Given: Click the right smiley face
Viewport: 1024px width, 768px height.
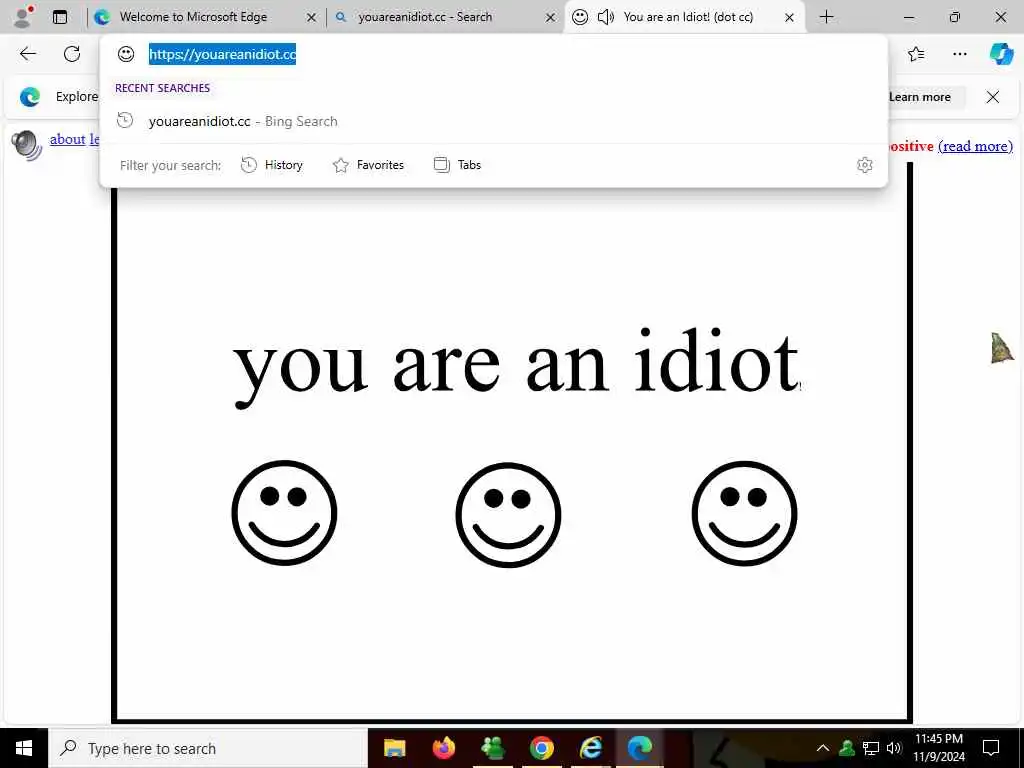Looking at the screenshot, I should (744, 513).
